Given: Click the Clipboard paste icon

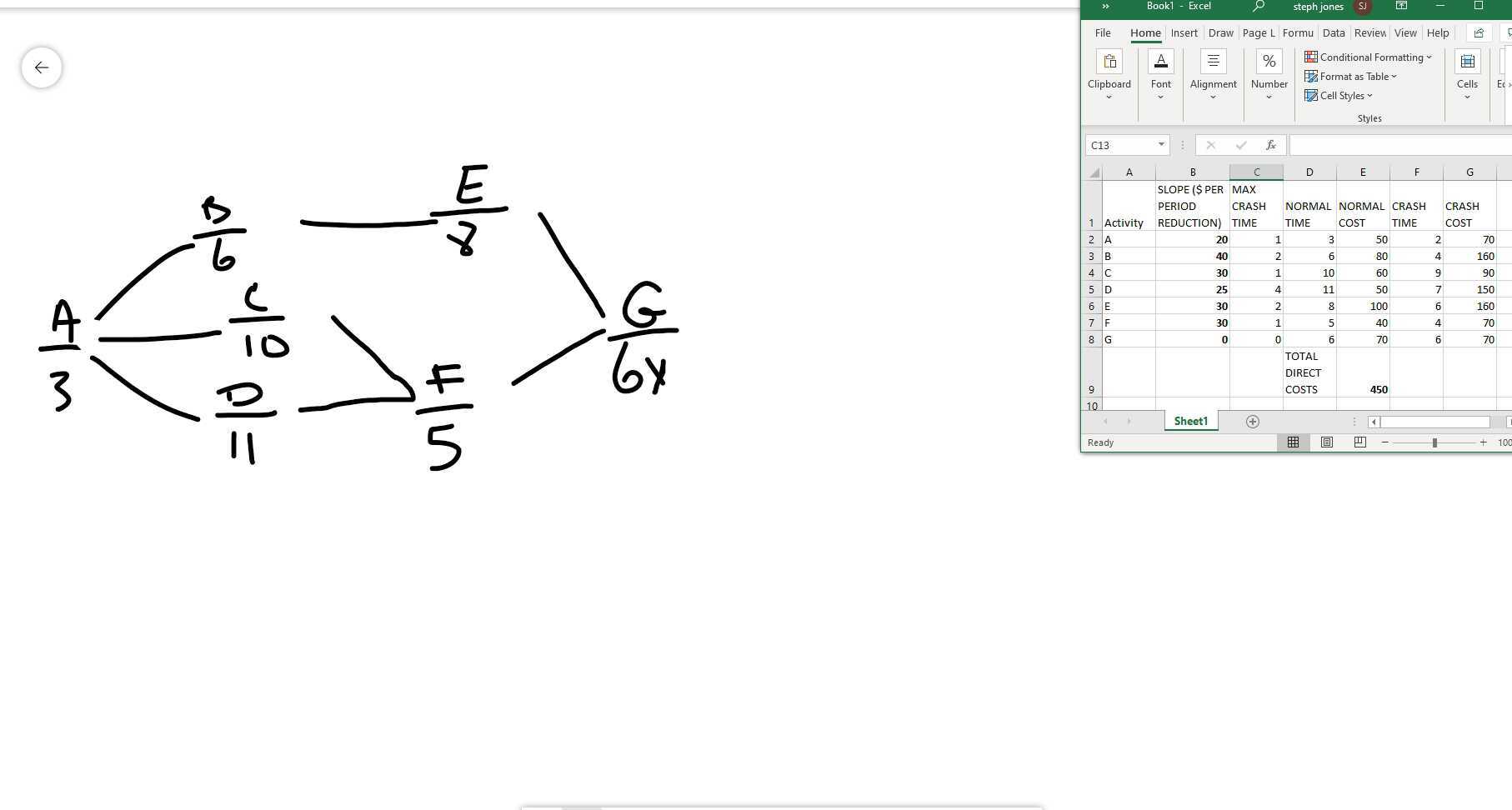Looking at the screenshot, I should click(1109, 62).
